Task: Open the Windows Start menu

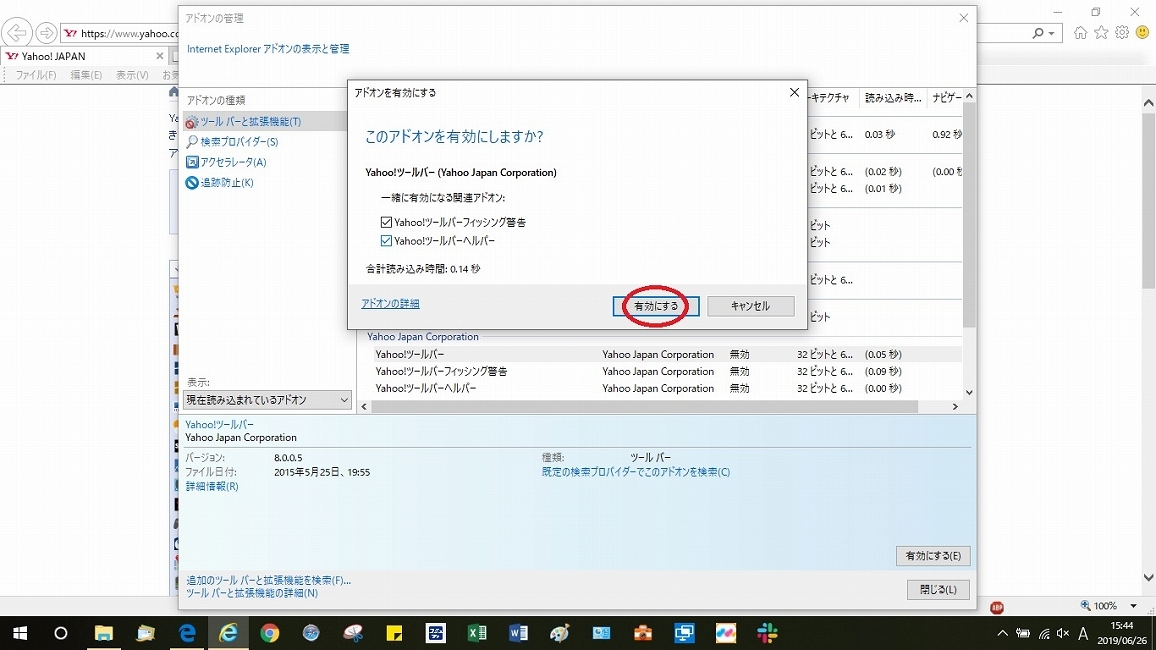Action: tap(20, 633)
